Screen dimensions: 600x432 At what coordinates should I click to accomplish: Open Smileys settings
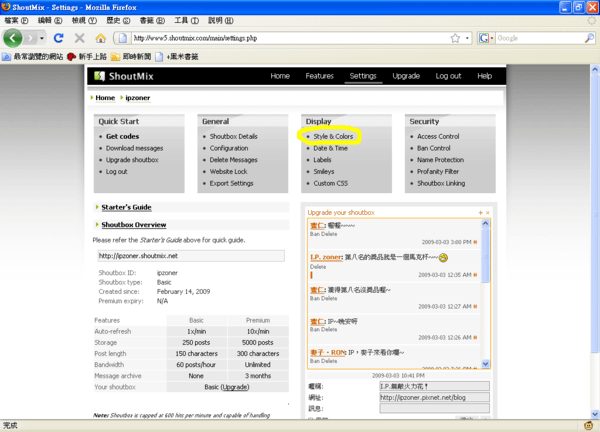[x=324, y=171]
